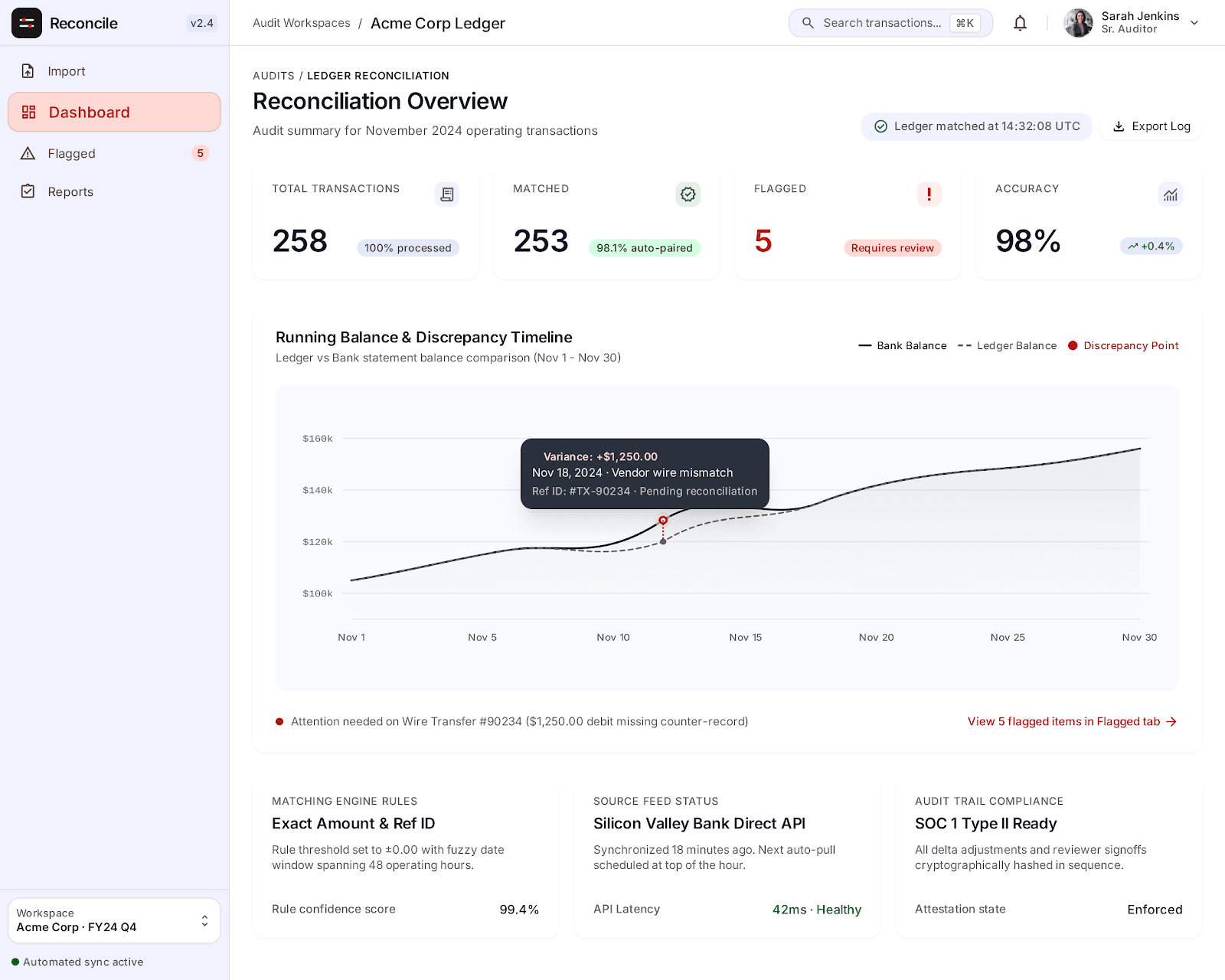1225x980 pixels.
Task: Go to the Flagged section
Action: tap(114, 153)
